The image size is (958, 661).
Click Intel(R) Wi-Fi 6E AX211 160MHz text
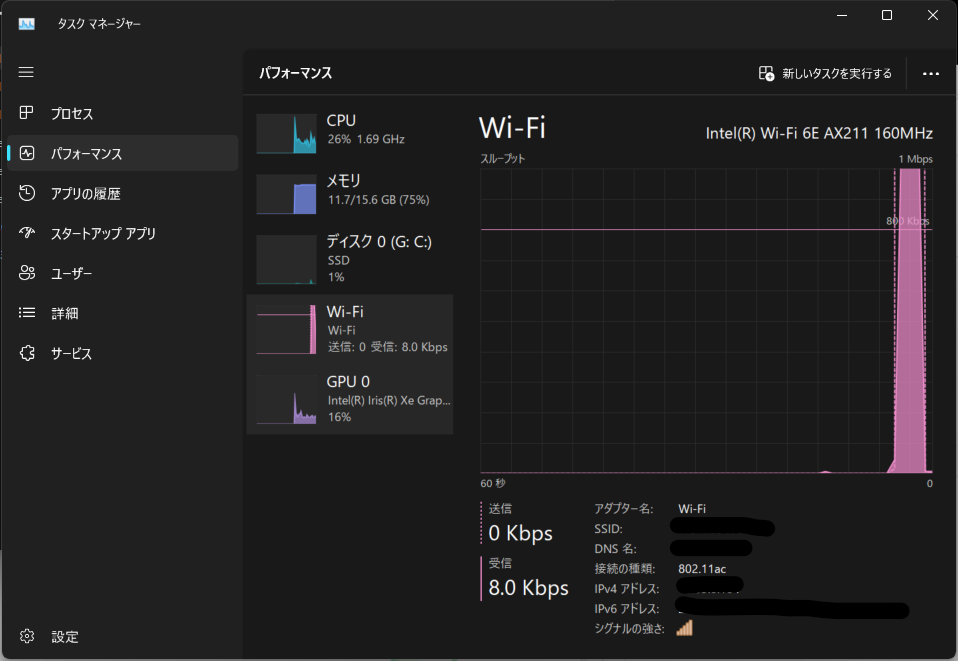point(819,133)
